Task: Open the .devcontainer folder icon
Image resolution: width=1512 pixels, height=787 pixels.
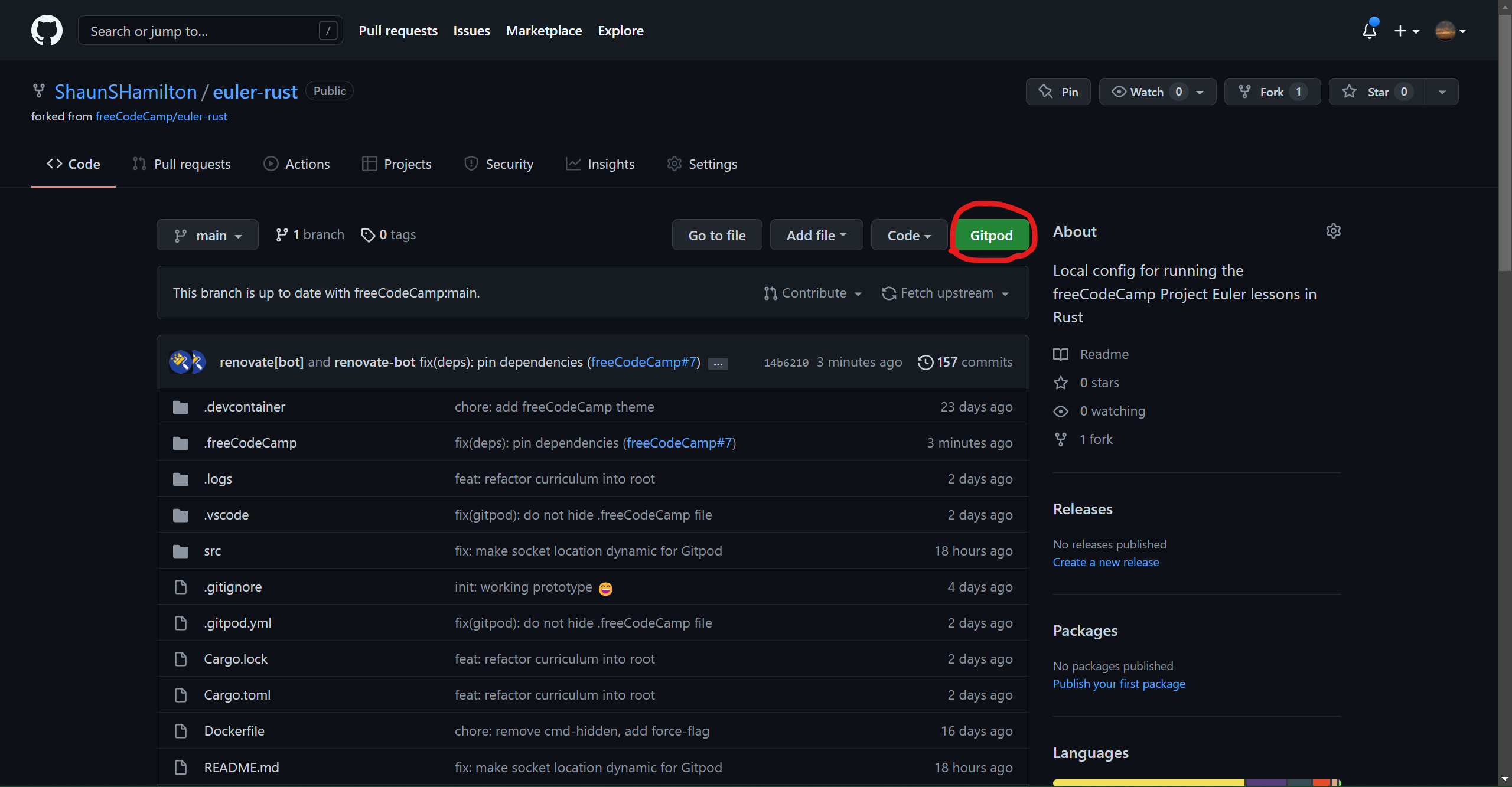Action: pyautogui.click(x=181, y=407)
